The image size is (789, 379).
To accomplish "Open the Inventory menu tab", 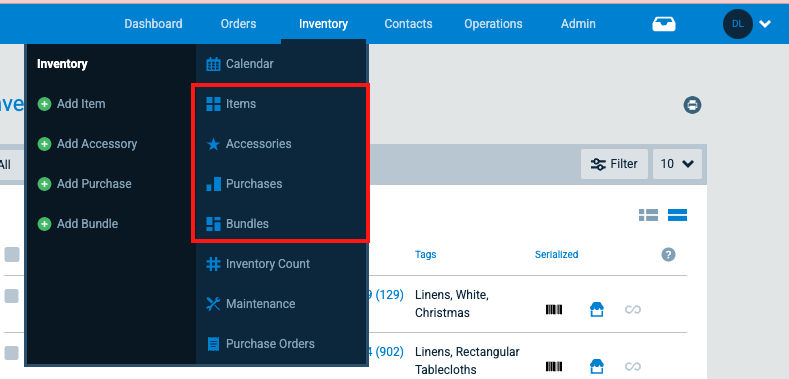I will pyautogui.click(x=323, y=24).
